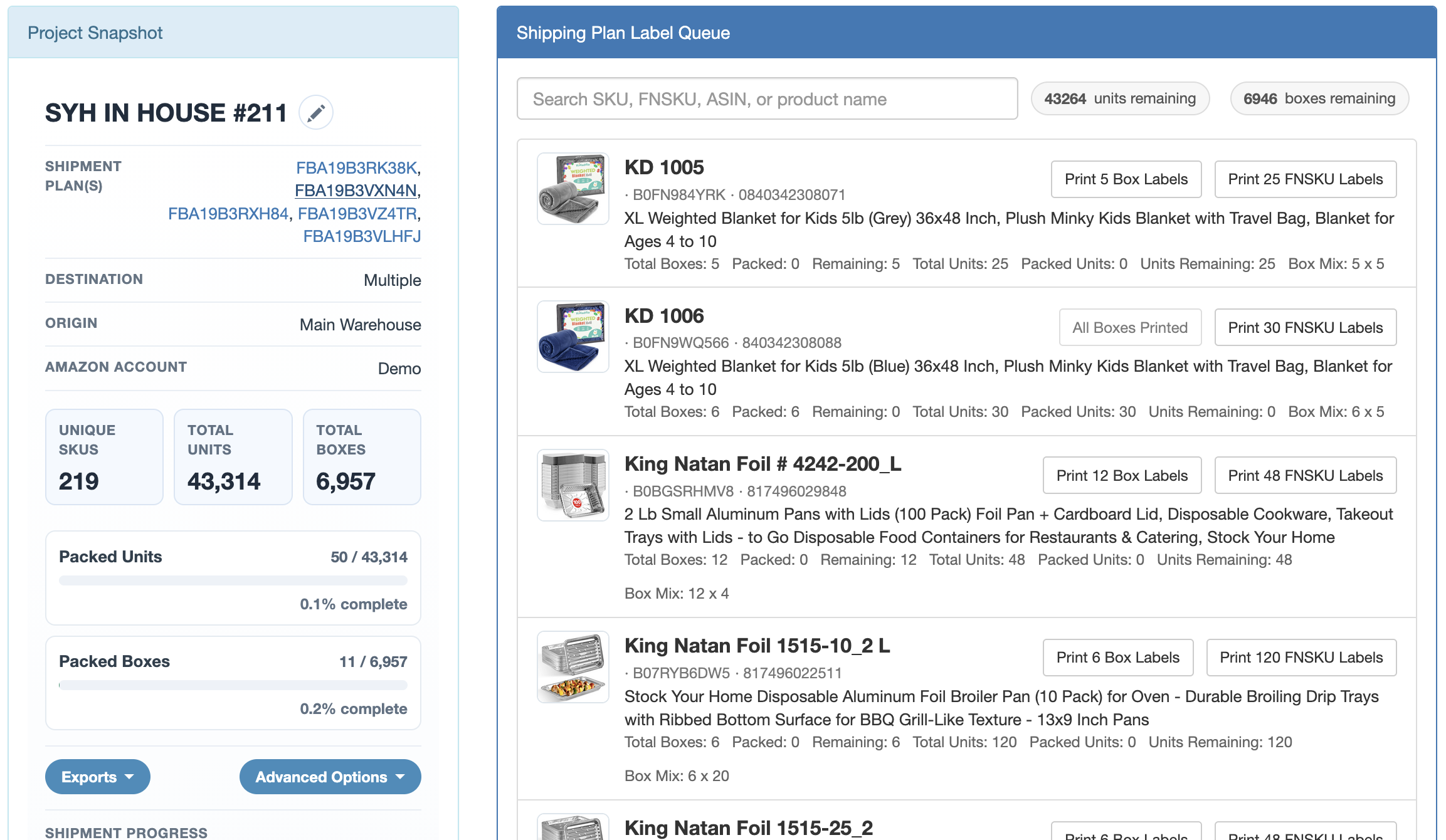1446x840 pixels.
Task: Click ASIN B0FN984YRK under KD 1005
Action: coord(679,195)
